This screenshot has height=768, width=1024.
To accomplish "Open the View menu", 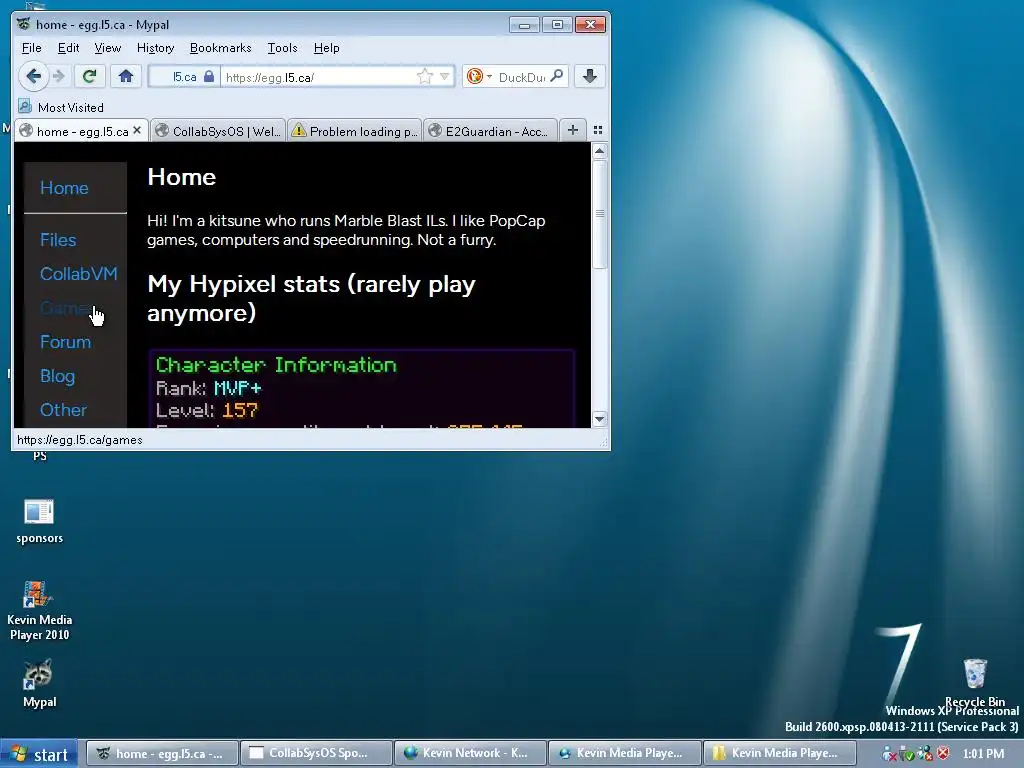I will 108,48.
